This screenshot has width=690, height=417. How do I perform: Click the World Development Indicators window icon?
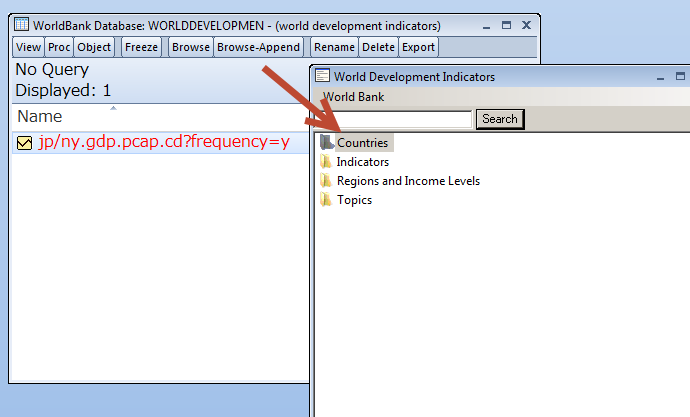pos(322,76)
